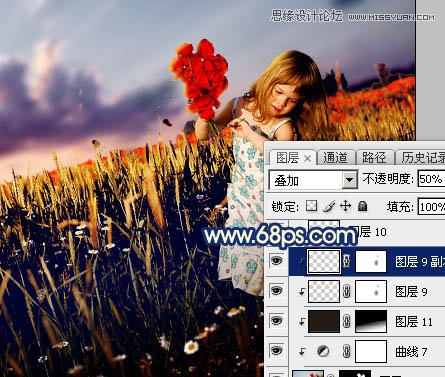This screenshot has width=445, height=377.
Task: Select the layer named 图层 11
Action: (414, 322)
